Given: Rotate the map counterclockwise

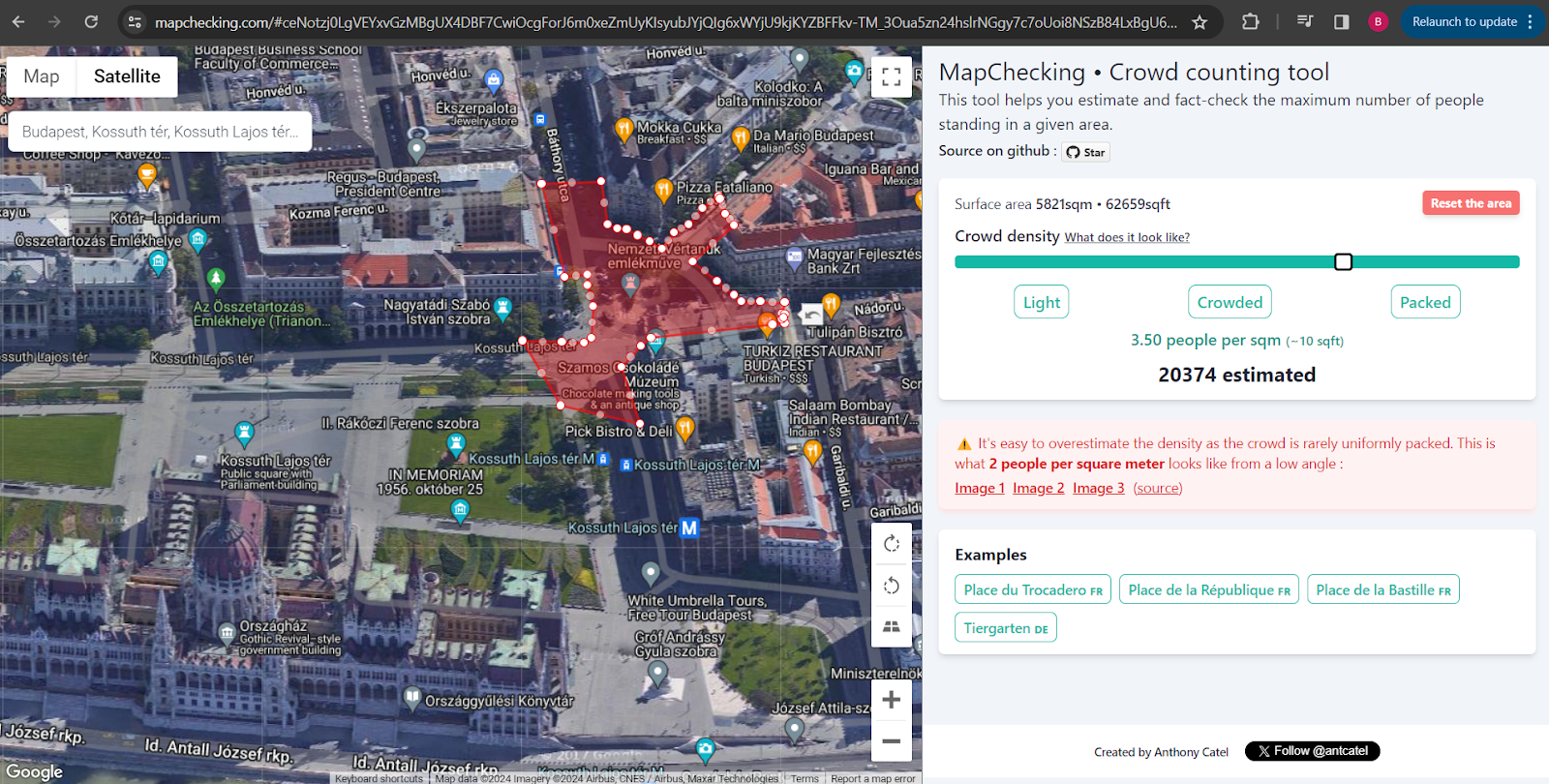Looking at the screenshot, I should (x=892, y=586).
